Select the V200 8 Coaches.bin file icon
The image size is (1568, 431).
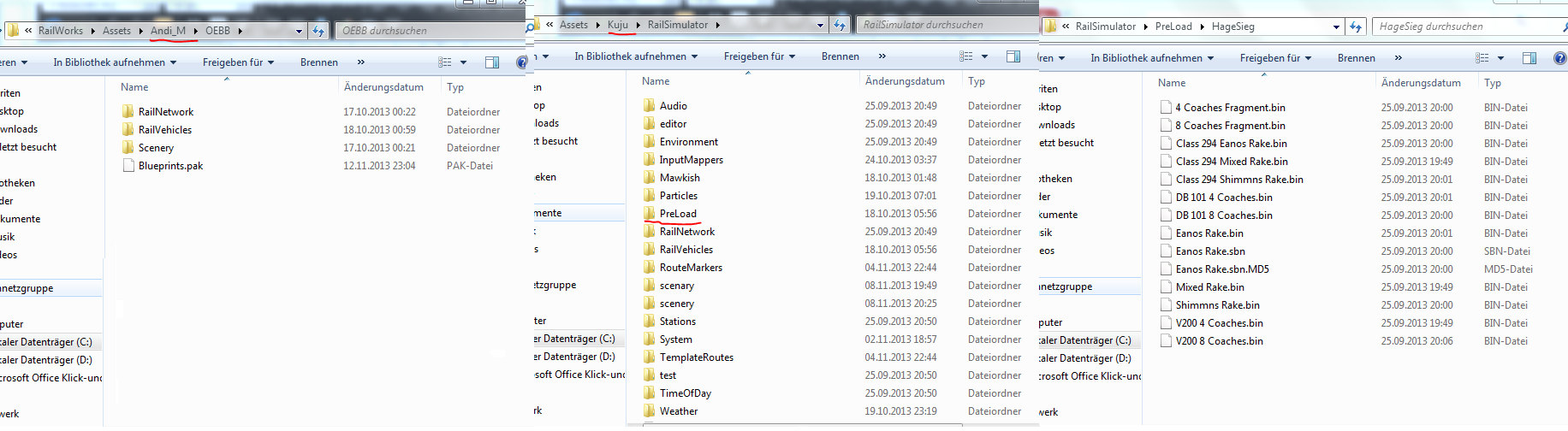pyautogui.click(x=1166, y=341)
